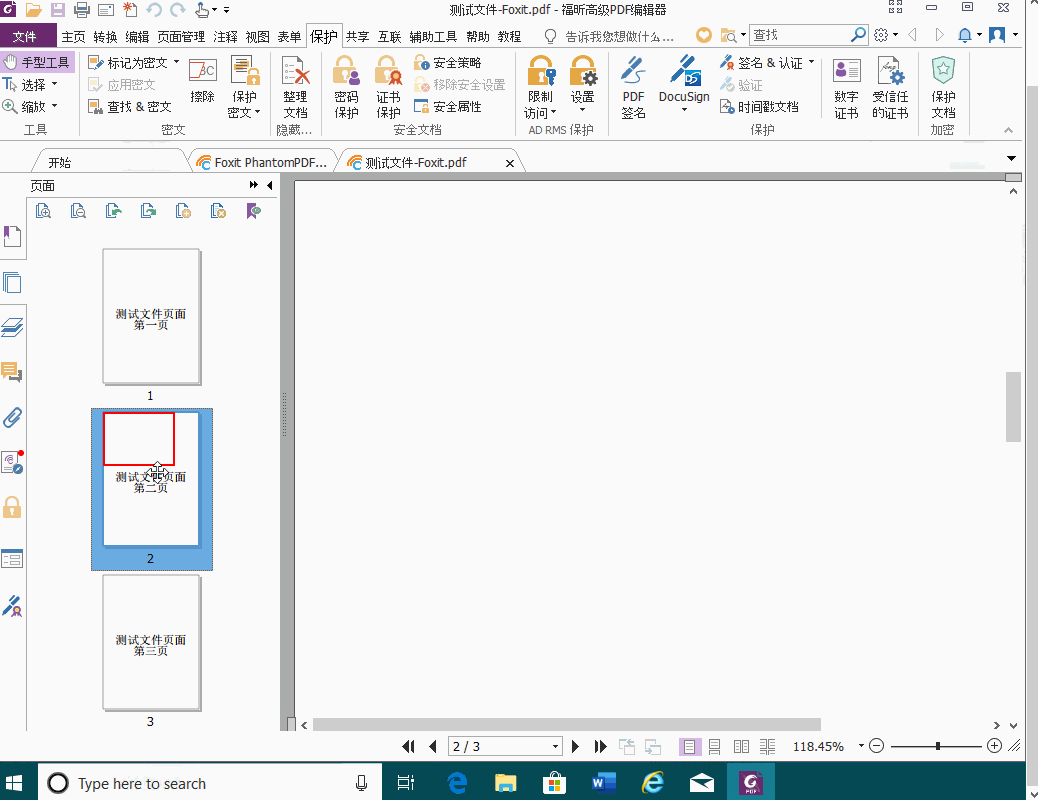Open 数字证书 digital IDs

(x=846, y=87)
